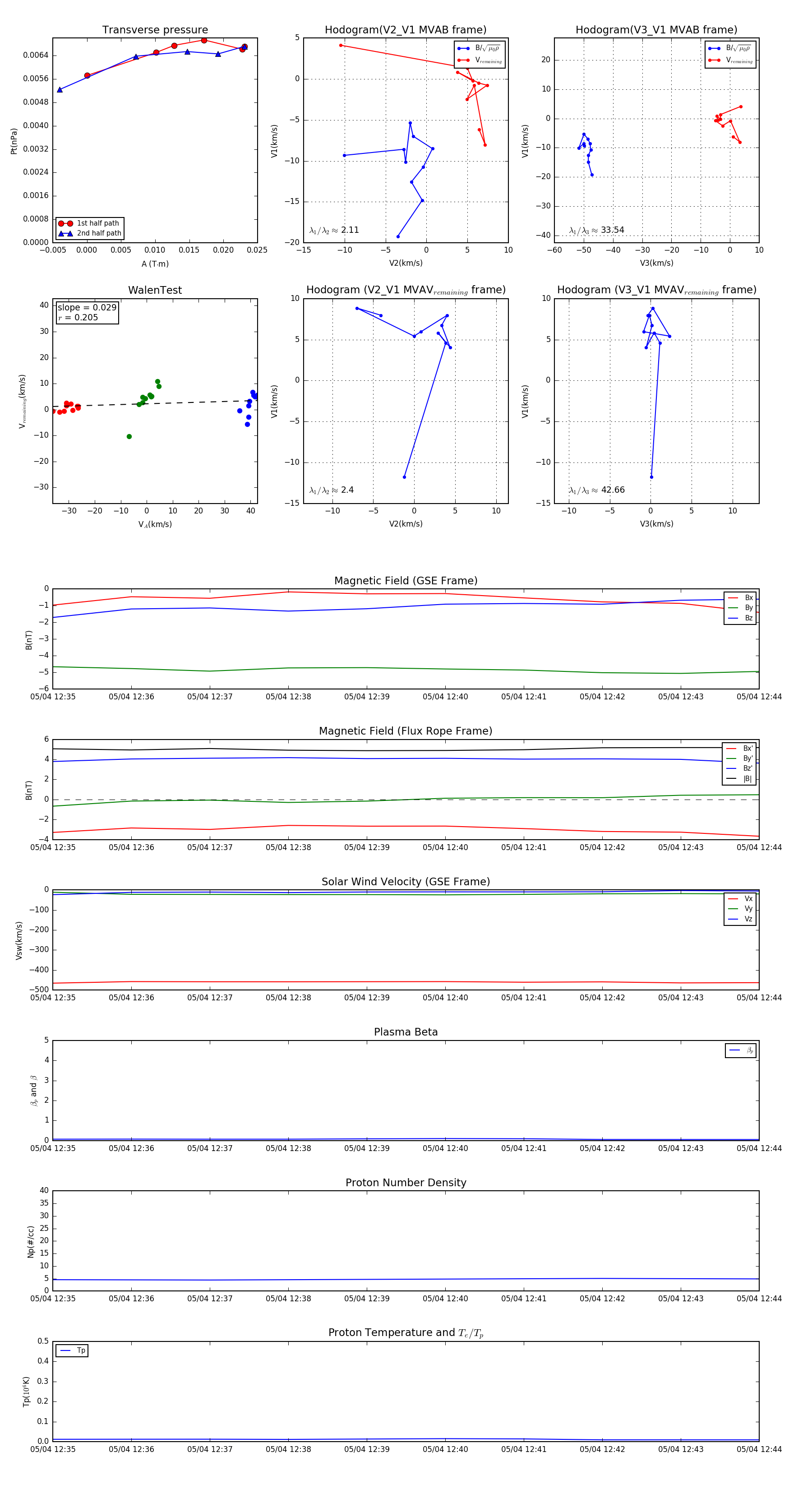The width and height of the screenshot is (812, 1489).
Task: Click the |B| legend entry in the Flux Rope plot
Action: 739,779
